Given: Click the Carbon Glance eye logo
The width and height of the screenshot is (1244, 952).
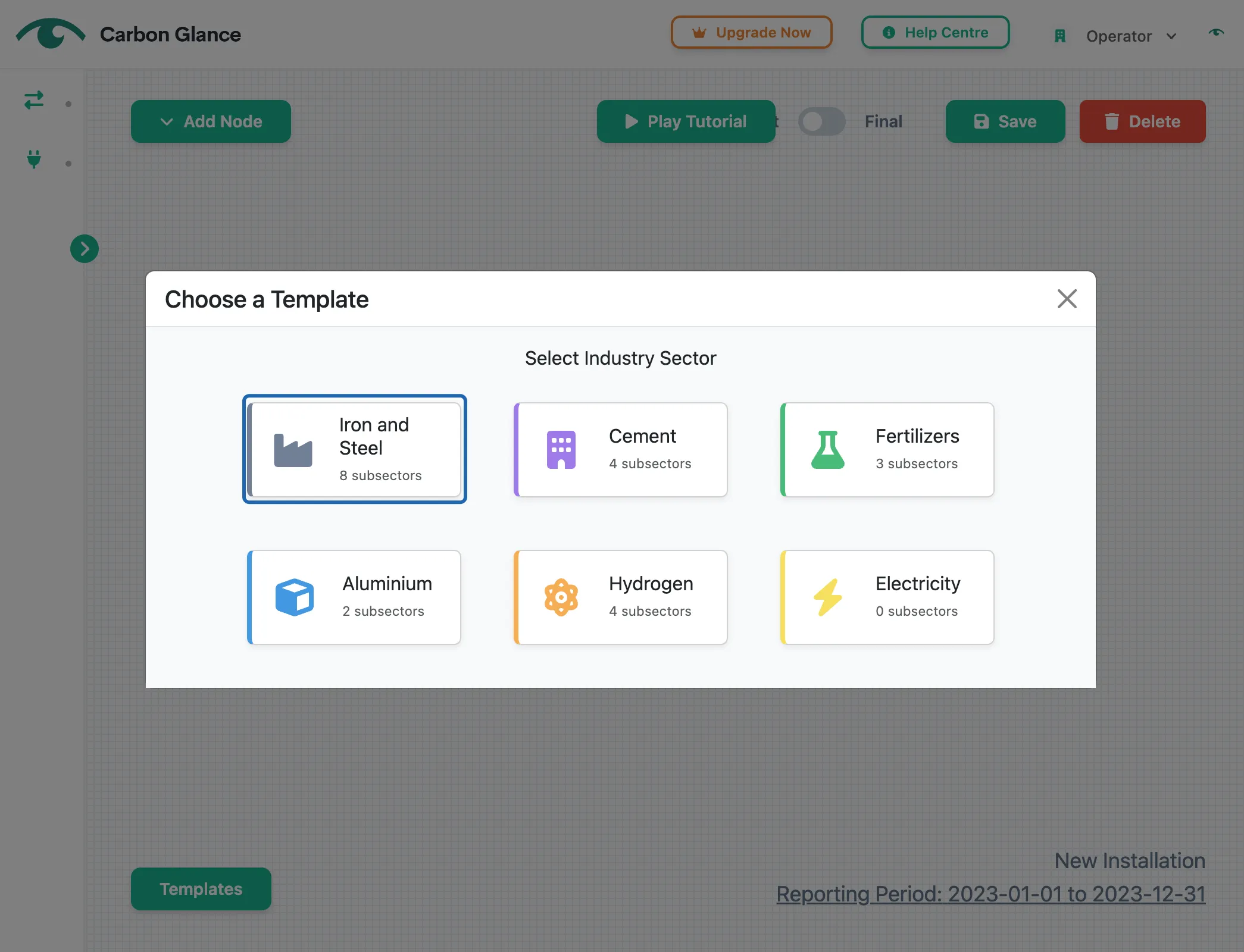Looking at the screenshot, I should [51, 33].
